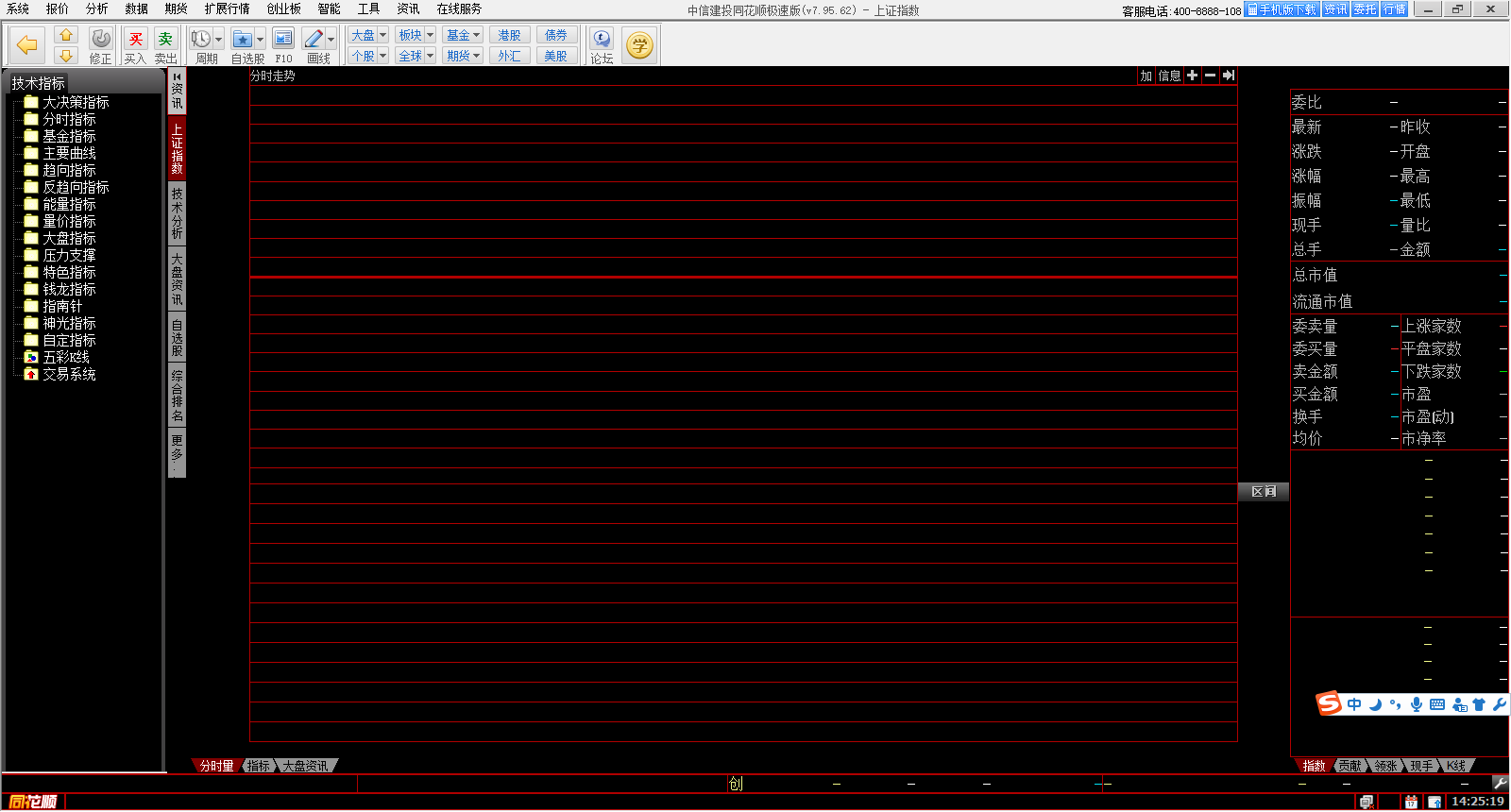The image size is (1511, 812).
Task: Switch to the K线 tab
Action: coord(1456,766)
